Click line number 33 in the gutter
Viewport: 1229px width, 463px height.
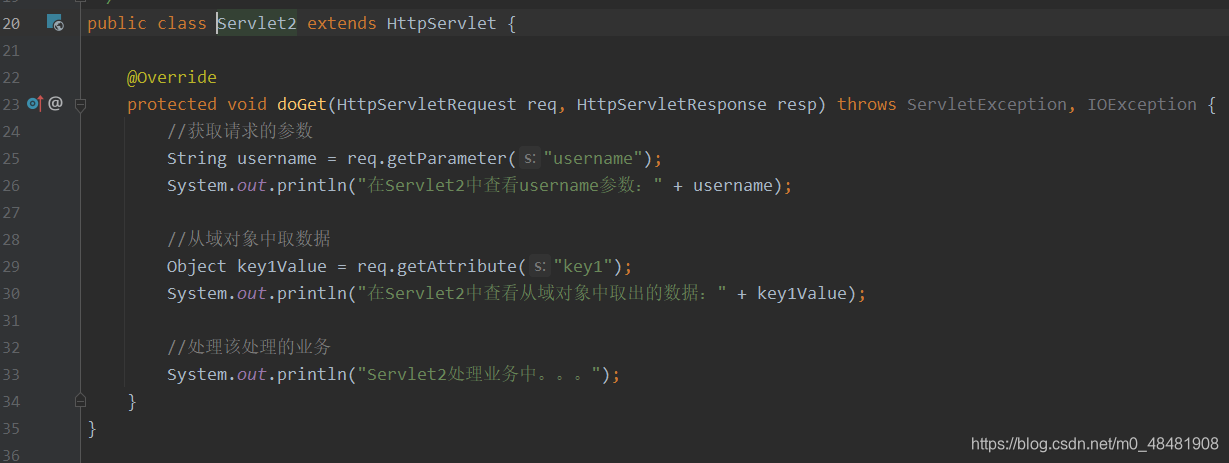coord(11,374)
